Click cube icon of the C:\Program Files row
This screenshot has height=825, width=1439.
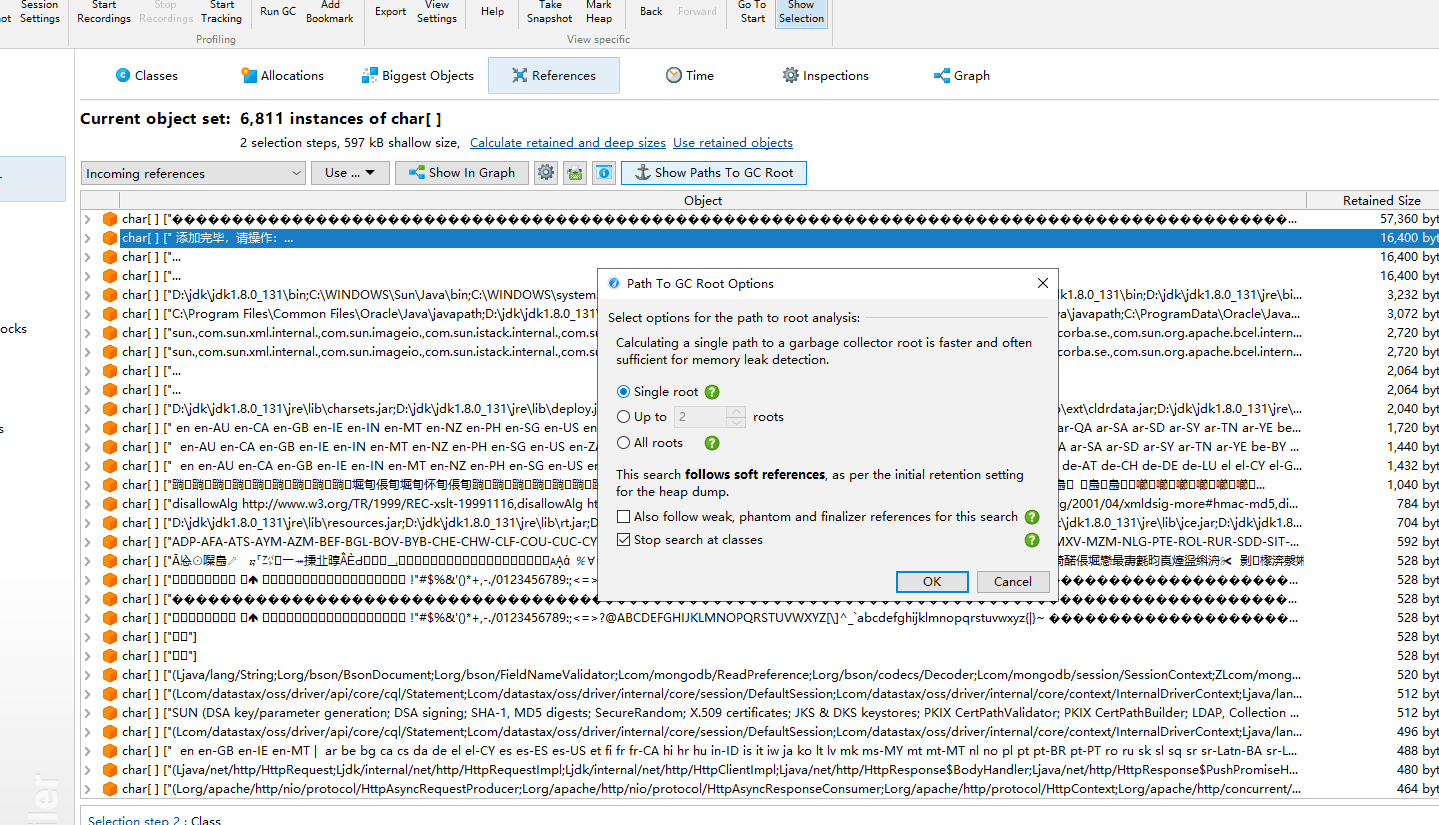pyautogui.click(x=110, y=314)
